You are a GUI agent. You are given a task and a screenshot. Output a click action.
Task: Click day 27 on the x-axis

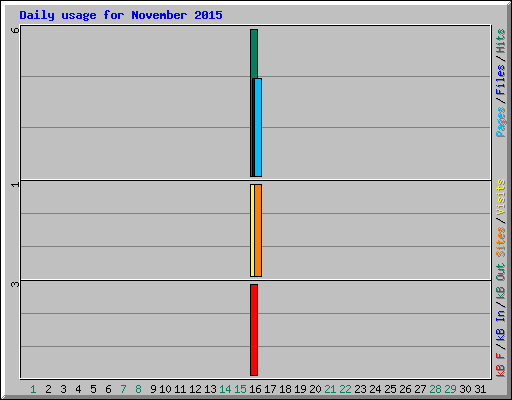click(420, 389)
